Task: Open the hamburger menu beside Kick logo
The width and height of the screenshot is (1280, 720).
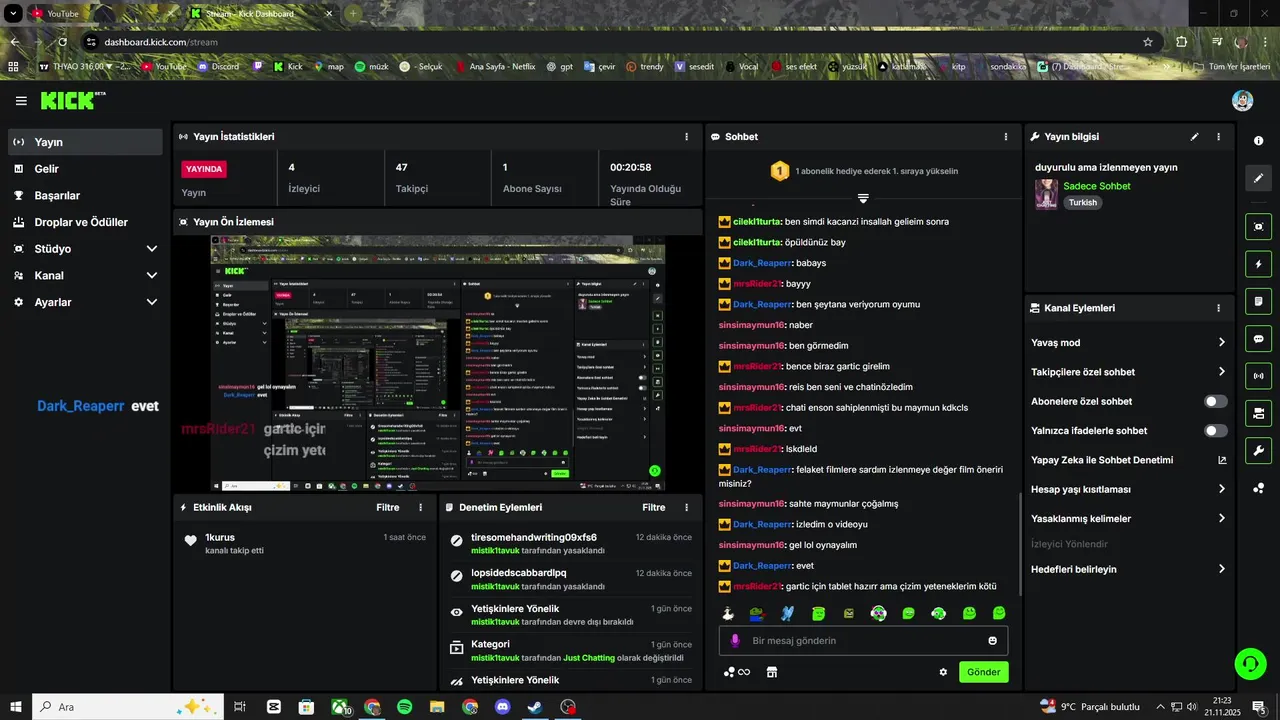Action: click(21, 101)
